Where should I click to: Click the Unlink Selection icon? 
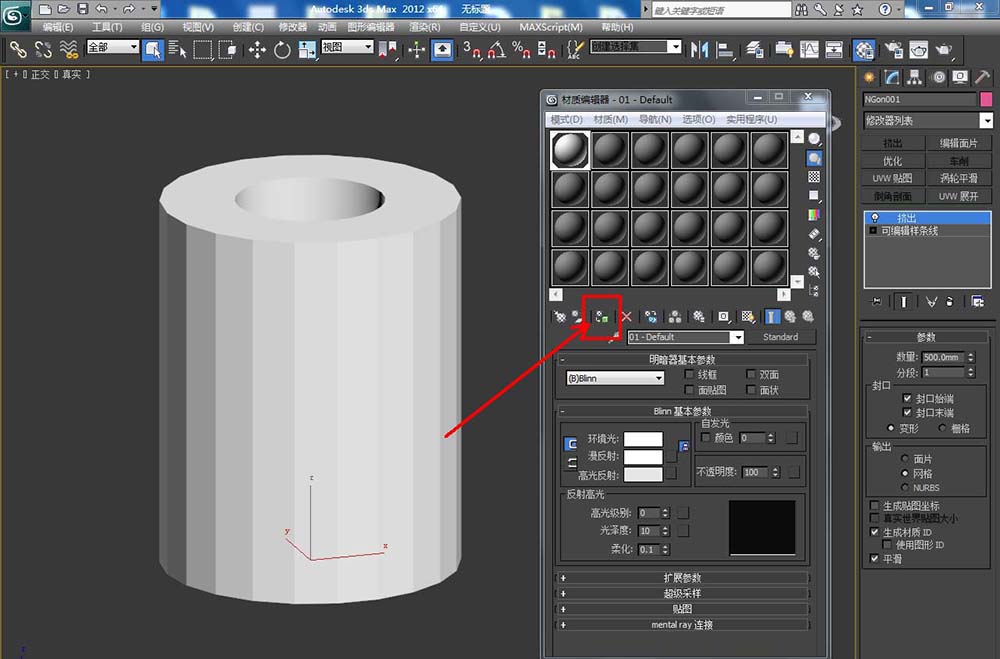[x=43, y=50]
